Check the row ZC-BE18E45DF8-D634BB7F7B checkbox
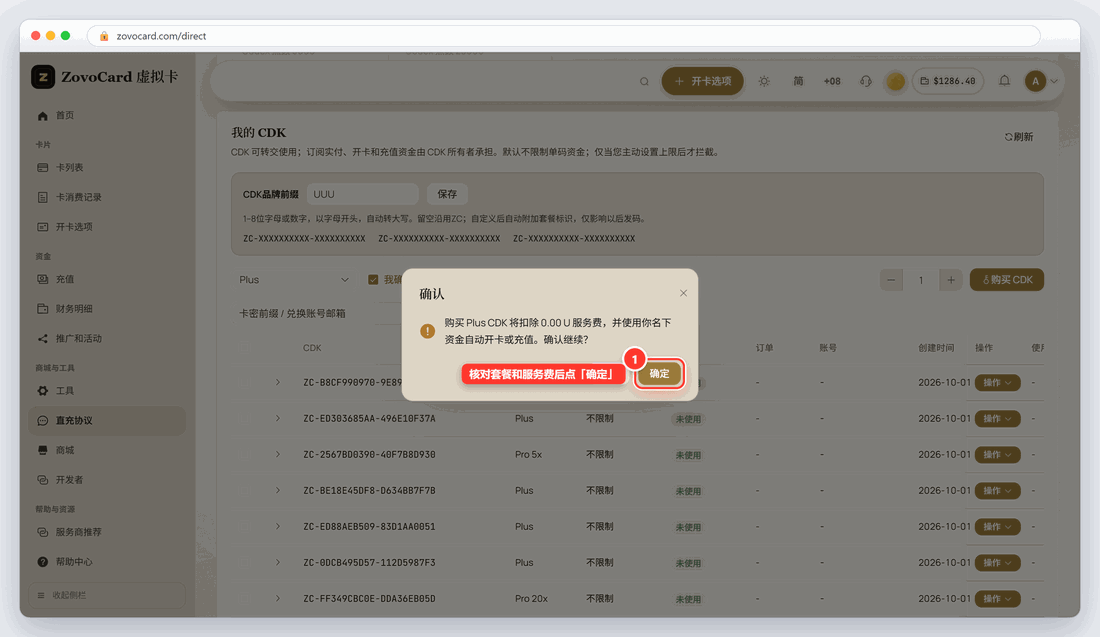The width and height of the screenshot is (1100, 637). (x=245, y=490)
